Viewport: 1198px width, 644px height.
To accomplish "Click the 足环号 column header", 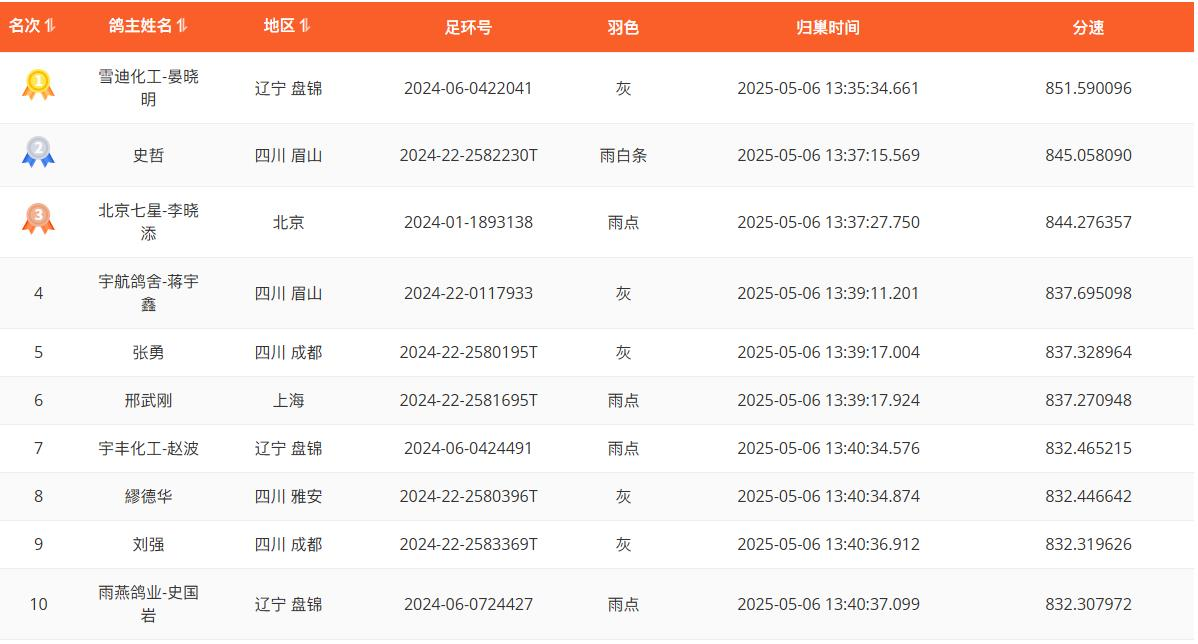I will point(468,27).
